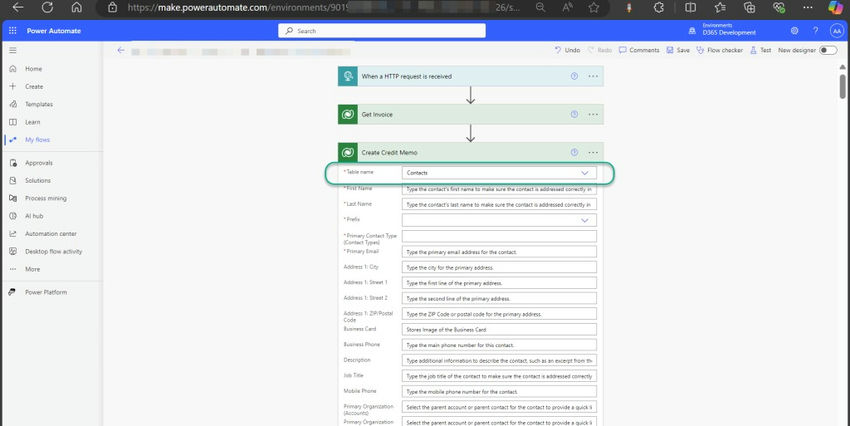Open help for HTTP request trigger
850x426 pixels.
coord(574,76)
